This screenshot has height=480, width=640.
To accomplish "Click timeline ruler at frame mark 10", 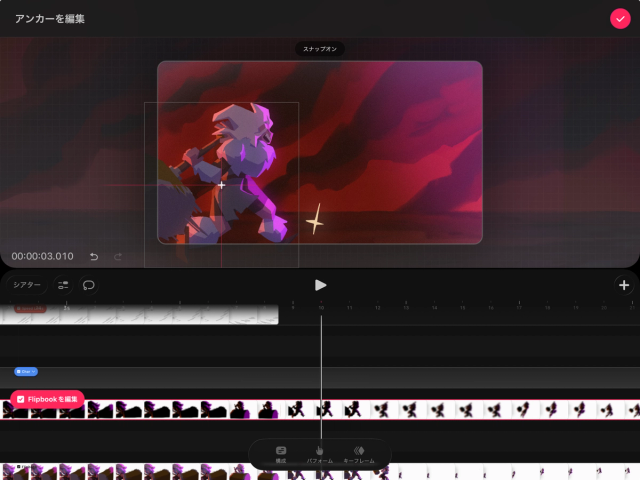I will point(321,307).
